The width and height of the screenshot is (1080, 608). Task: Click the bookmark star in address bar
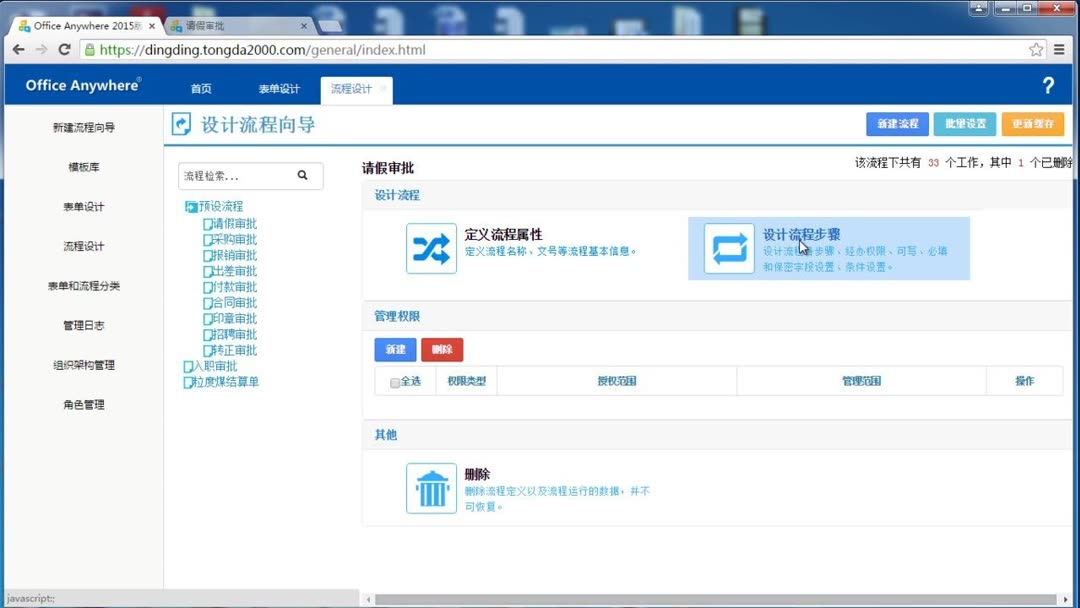click(x=1037, y=48)
